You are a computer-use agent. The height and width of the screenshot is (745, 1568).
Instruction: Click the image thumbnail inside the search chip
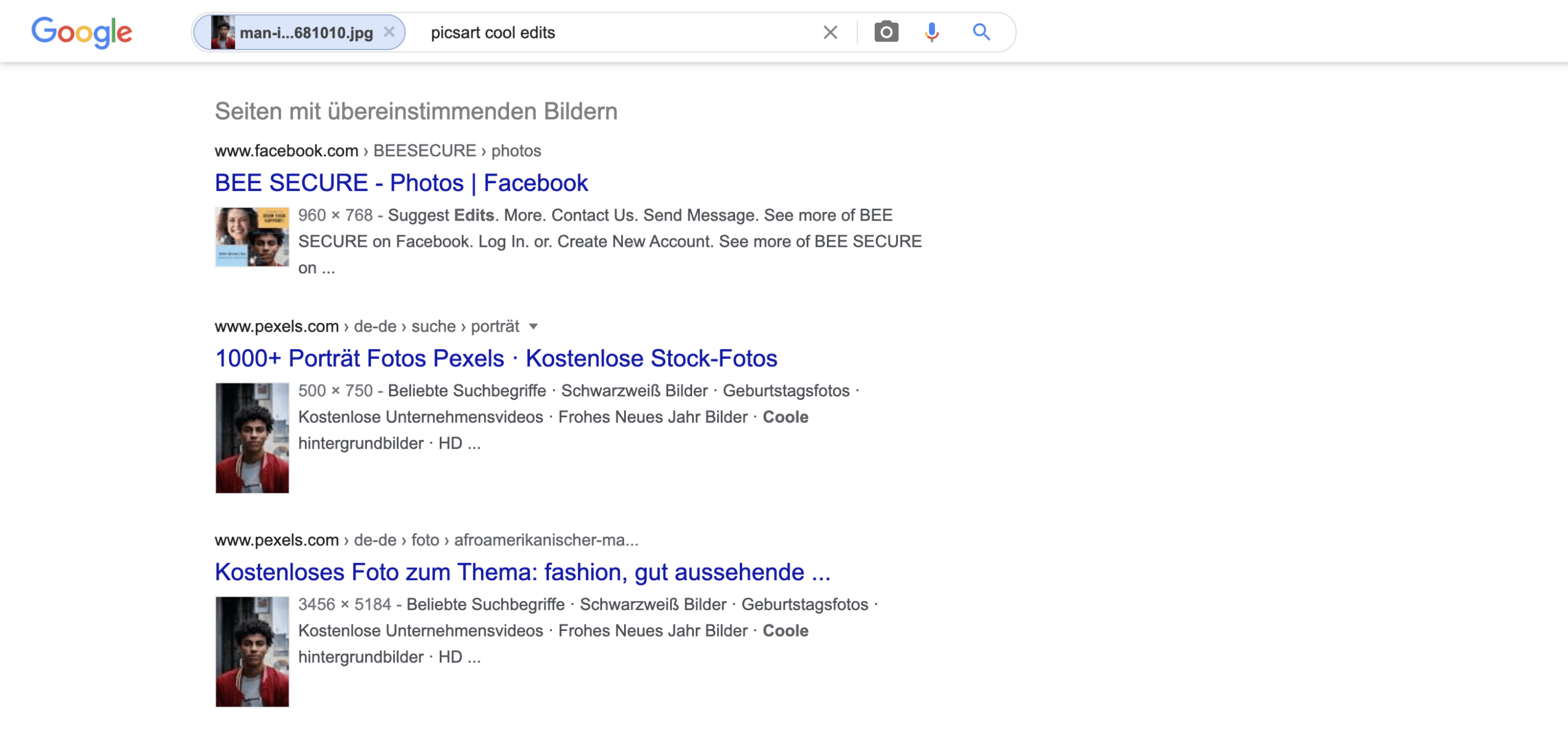pos(223,31)
